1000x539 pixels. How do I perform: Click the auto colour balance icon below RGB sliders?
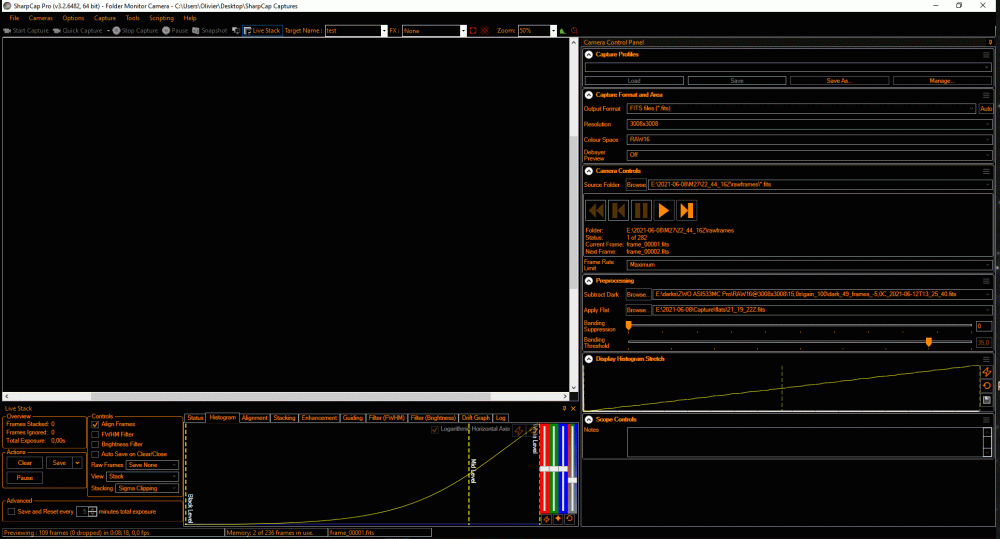tap(547, 519)
